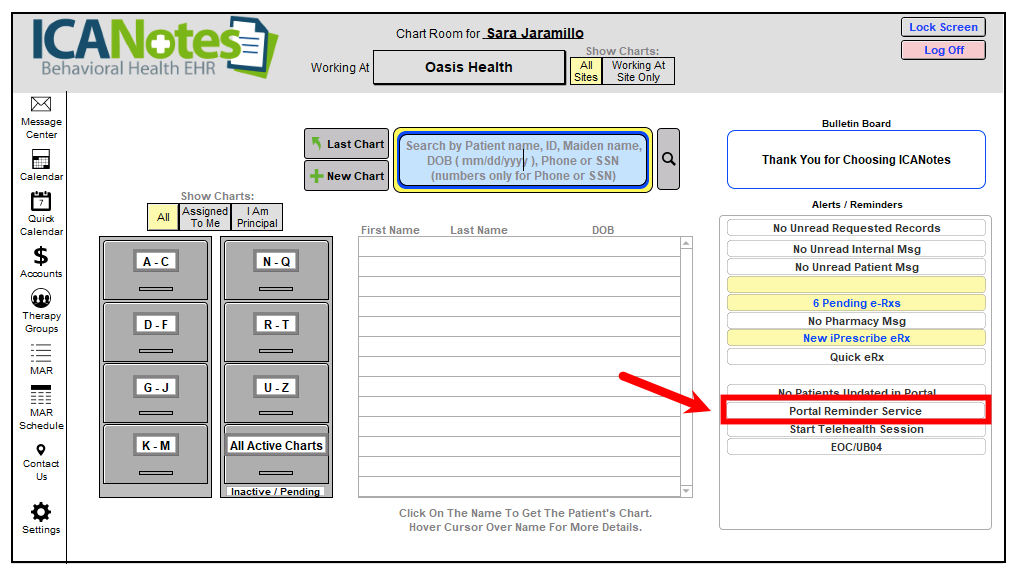Open the EOC/UB04 button
The image size is (1016, 572).
point(856,447)
